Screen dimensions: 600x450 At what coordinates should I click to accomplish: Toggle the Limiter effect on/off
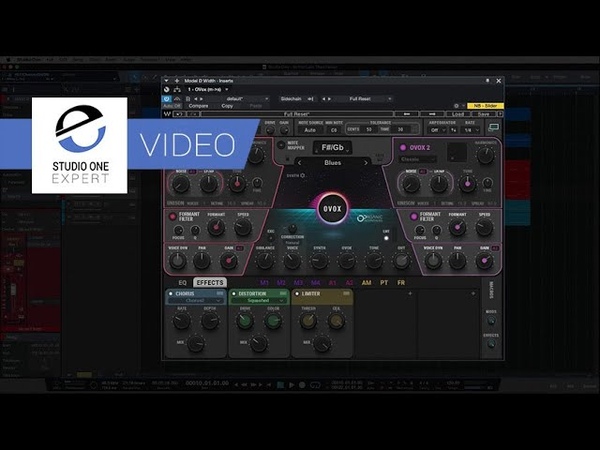pos(297,293)
